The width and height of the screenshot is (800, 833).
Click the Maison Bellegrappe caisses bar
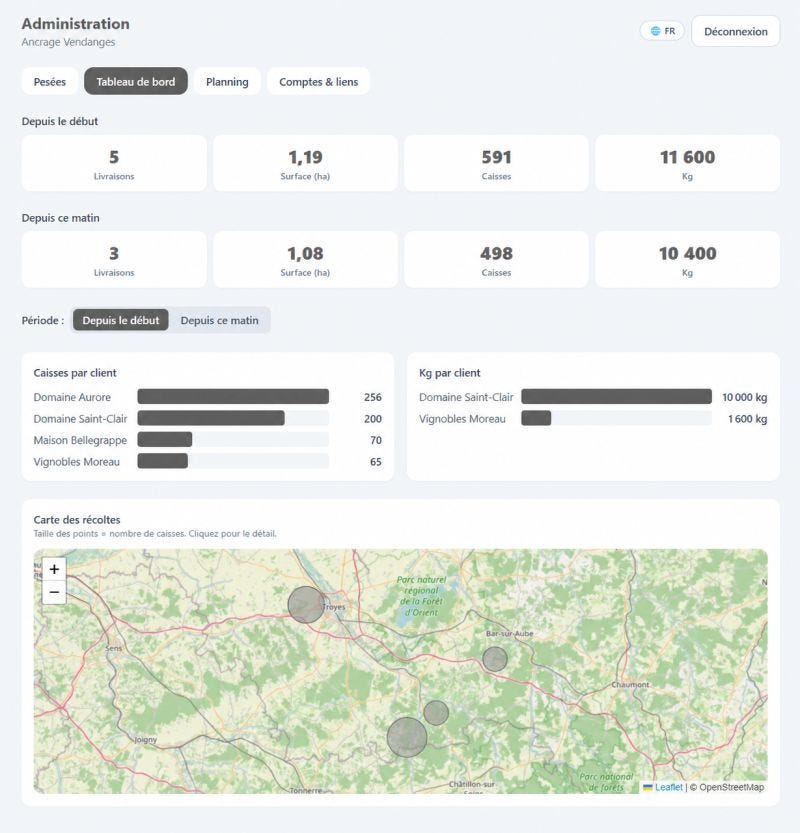coord(165,440)
